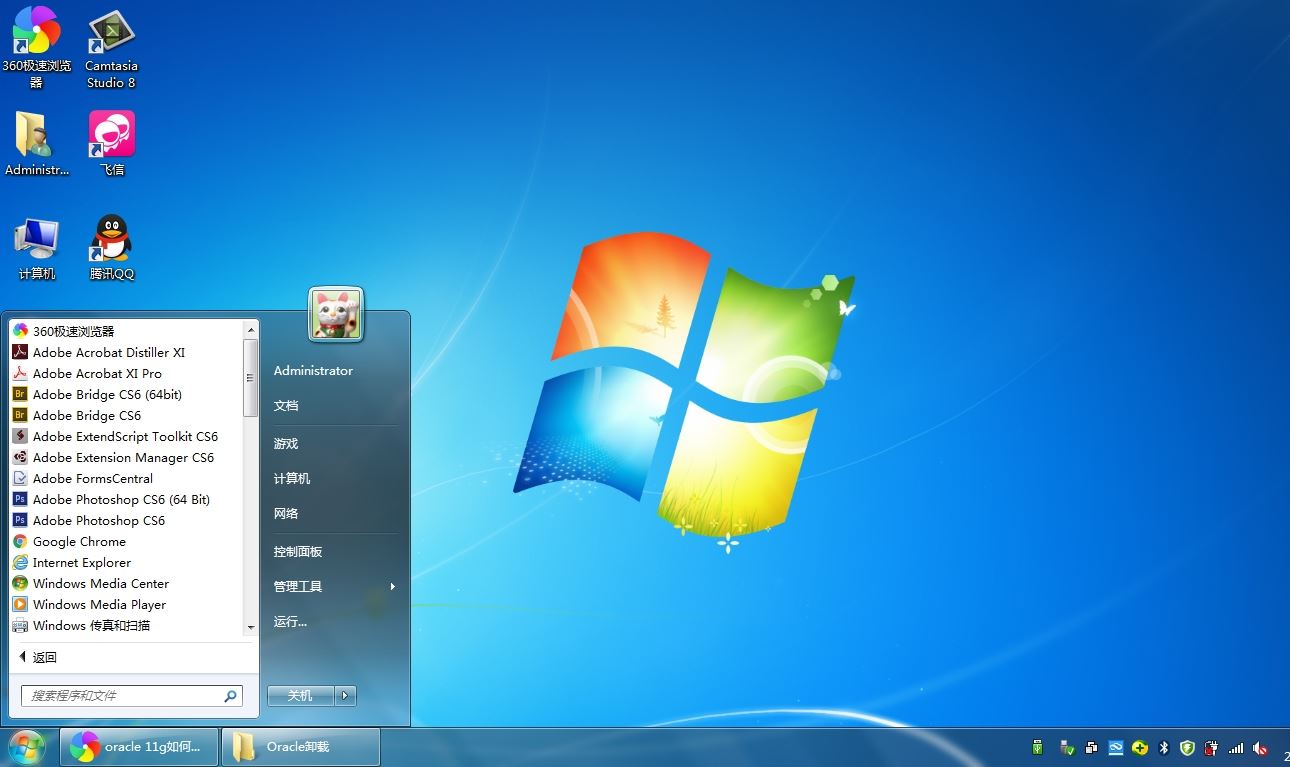Launch Adobe Bridge CS6 from program list
Screen dimensions: 1290x767
87,415
